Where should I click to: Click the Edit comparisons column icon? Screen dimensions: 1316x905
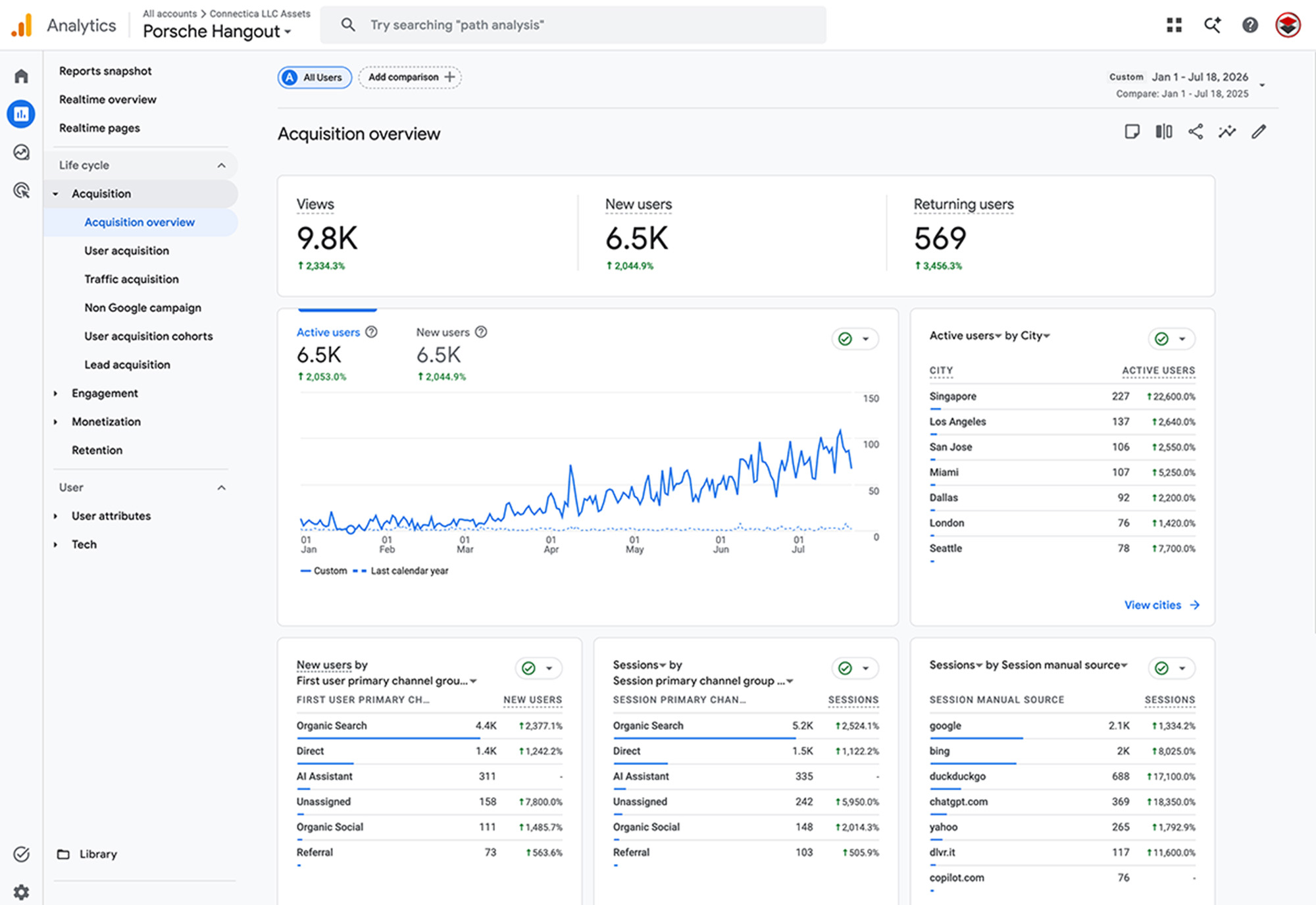(x=1163, y=132)
